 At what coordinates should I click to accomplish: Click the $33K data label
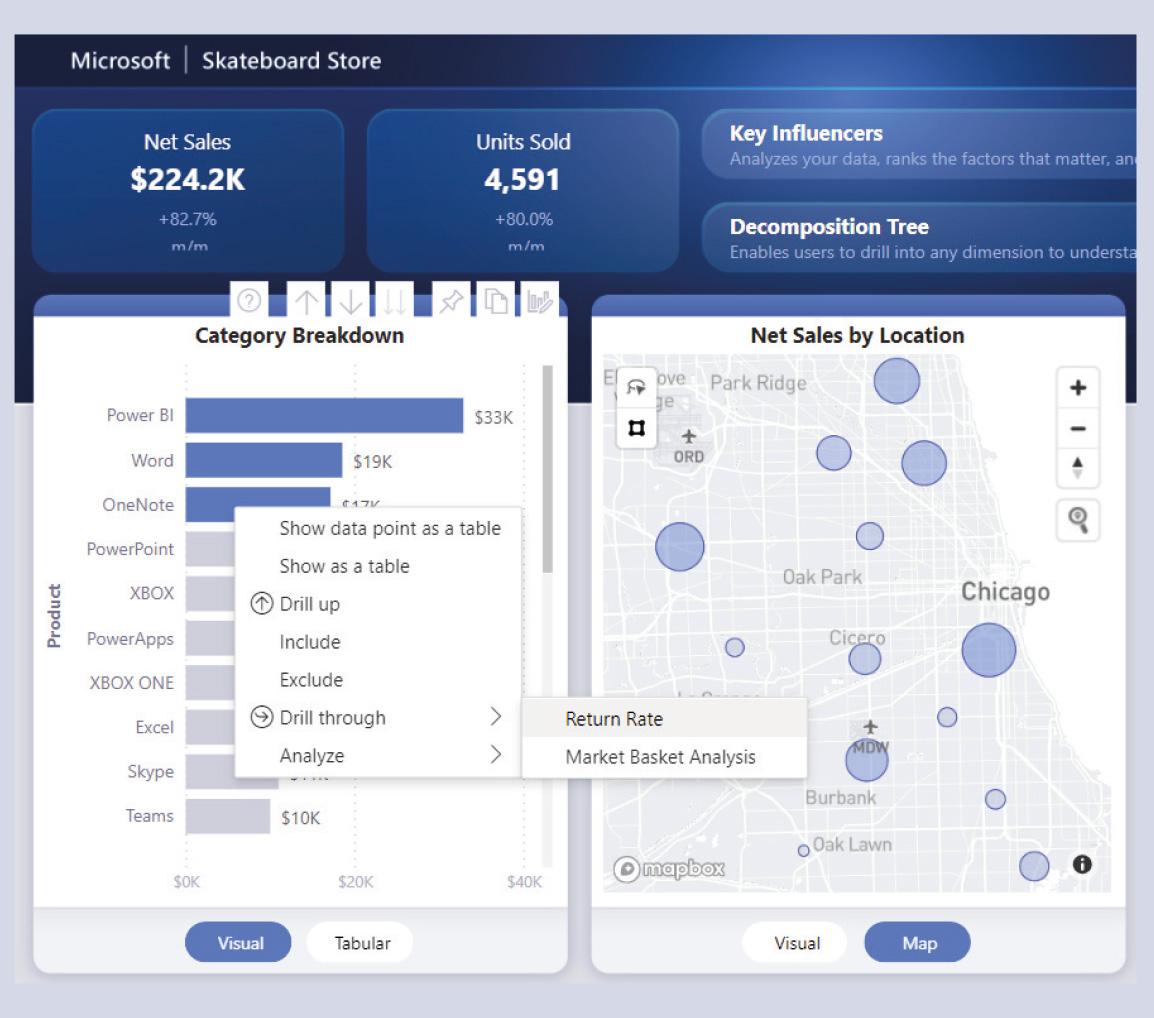pos(493,417)
